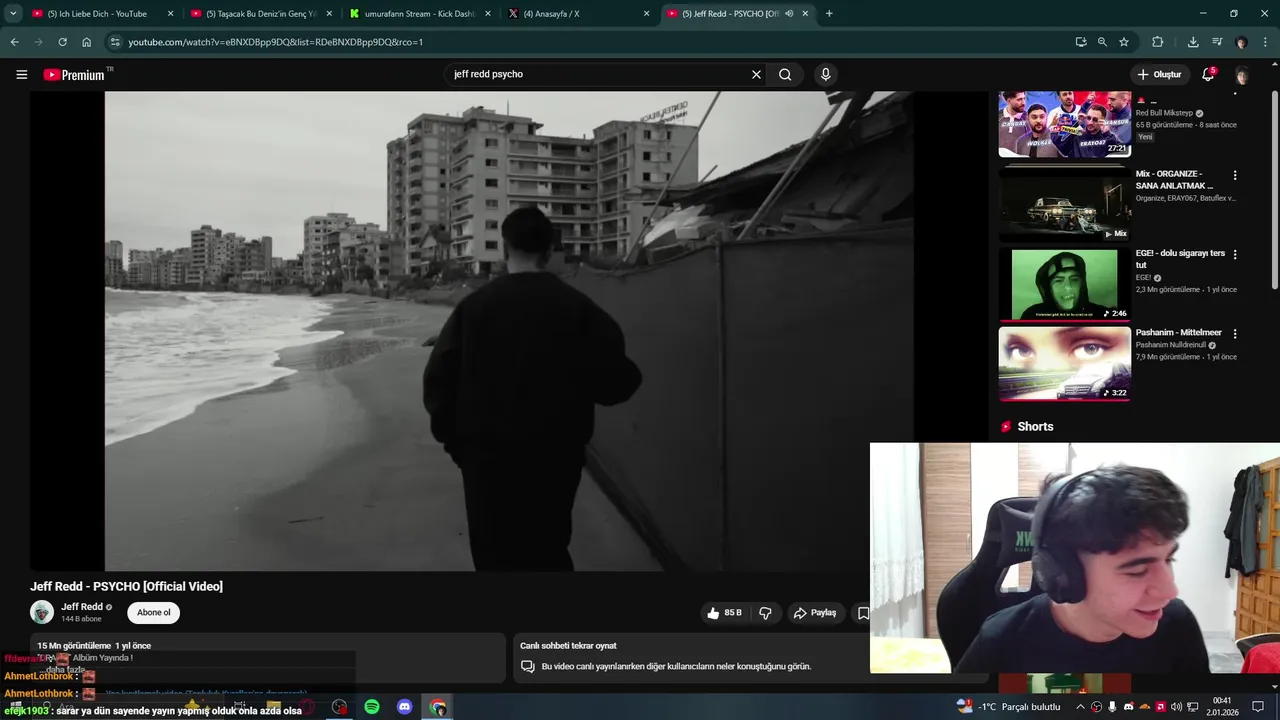Mute the Jeff Redd tab audio
Viewport: 1280px width, 720px height.
(x=789, y=14)
